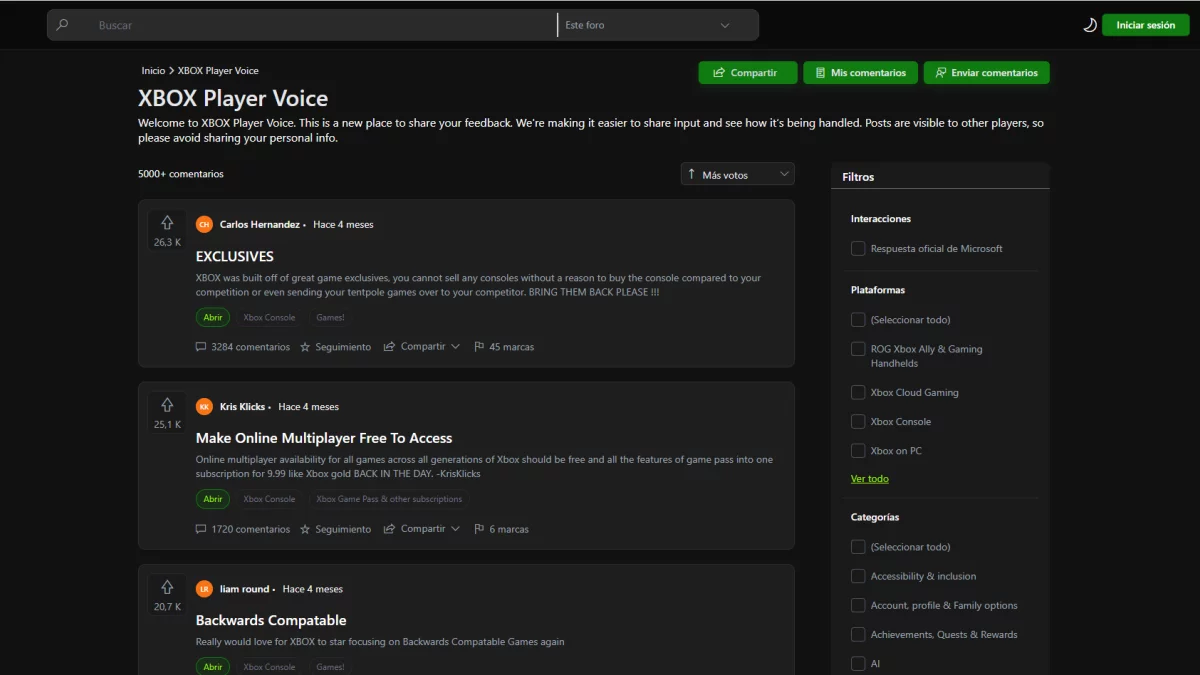Click 3284 comentarios text
This screenshot has height=675, width=1200.
click(251, 347)
